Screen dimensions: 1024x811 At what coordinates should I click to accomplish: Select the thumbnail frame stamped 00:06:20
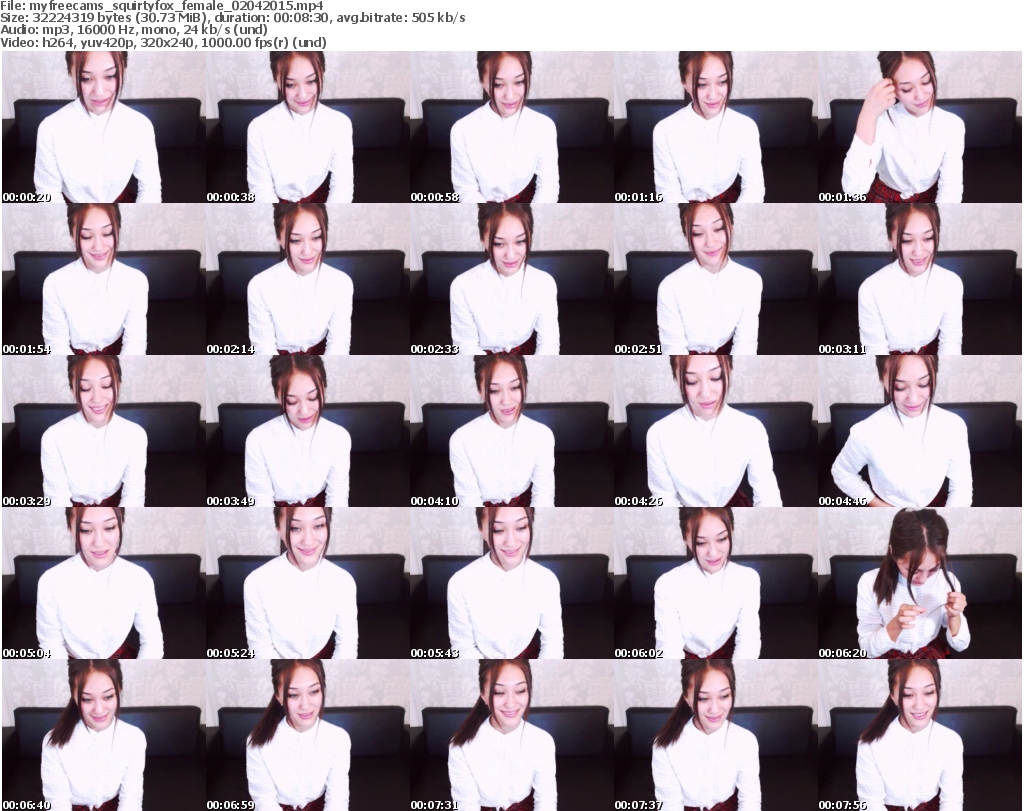920,583
